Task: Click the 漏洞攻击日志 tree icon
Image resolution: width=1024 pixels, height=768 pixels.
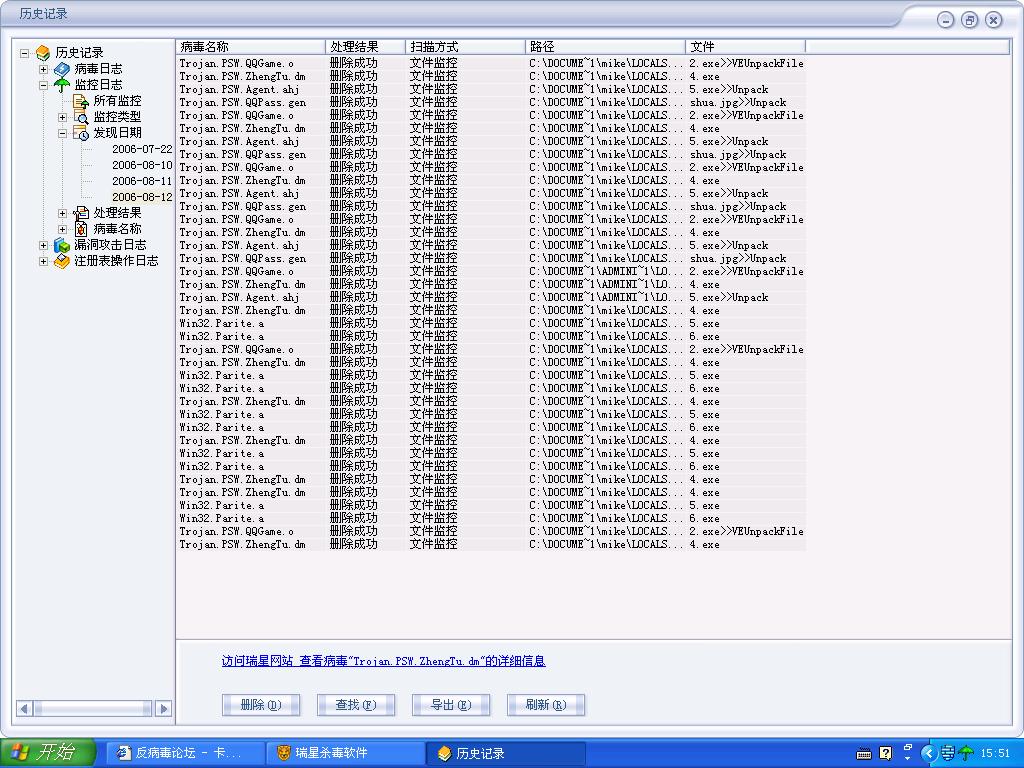Action: point(62,245)
